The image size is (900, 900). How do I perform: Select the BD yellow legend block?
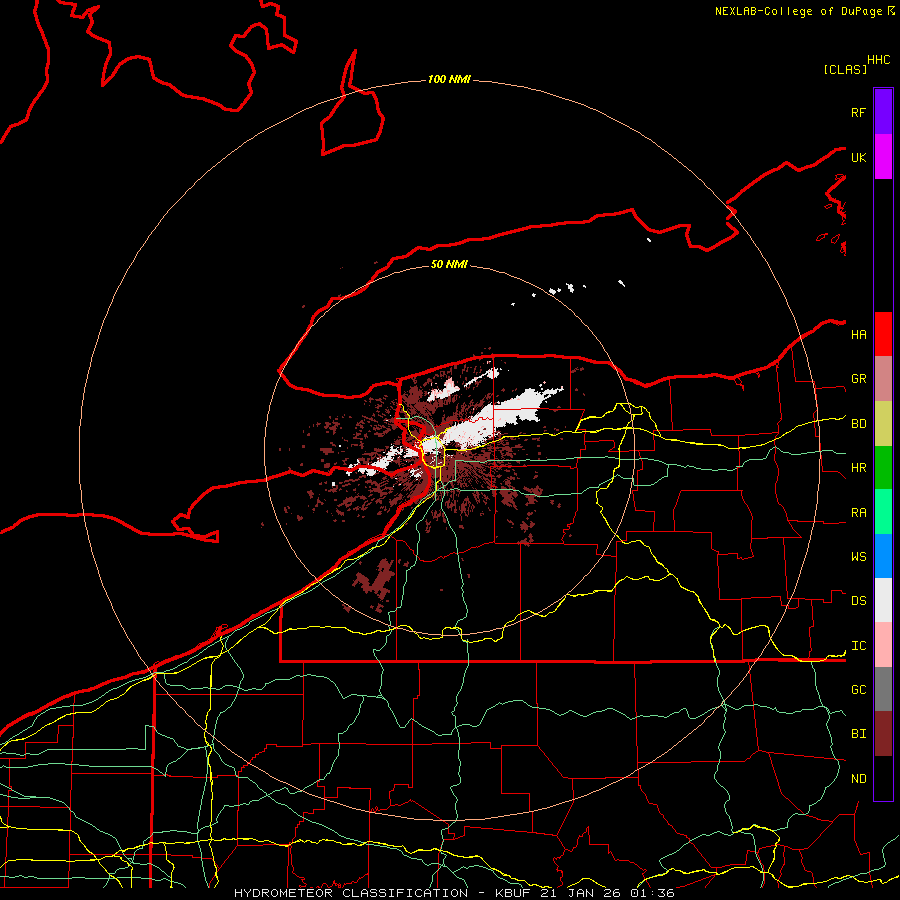(x=883, y=424)
